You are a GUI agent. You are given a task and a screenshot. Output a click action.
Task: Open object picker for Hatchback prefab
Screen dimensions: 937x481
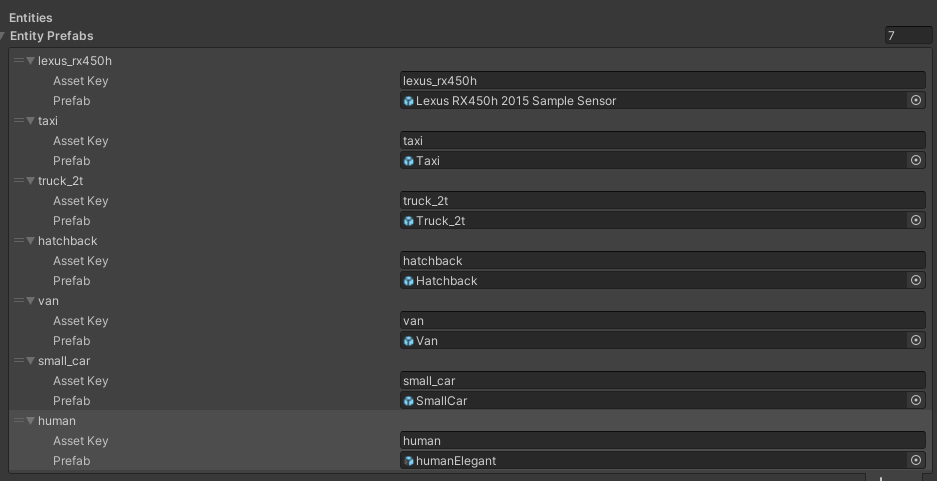[x=915, y=281]
